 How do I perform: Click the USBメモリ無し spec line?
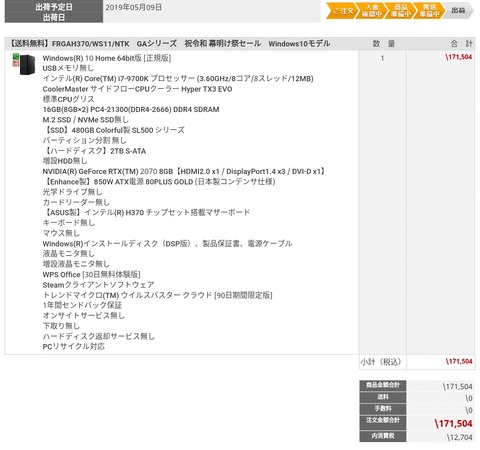pyautogui.click(x=68, y=68)
